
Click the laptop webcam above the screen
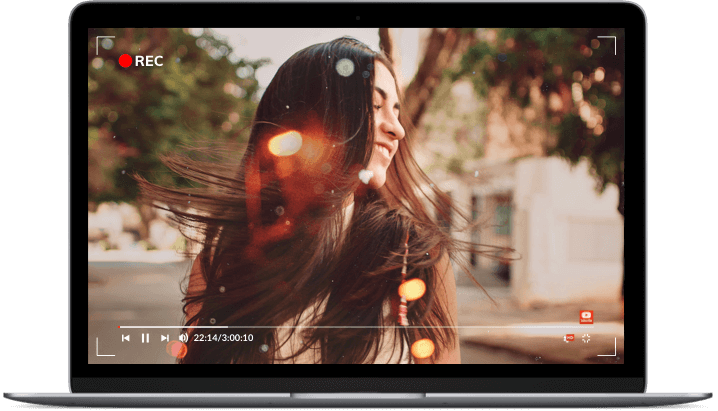pos(358,17)
